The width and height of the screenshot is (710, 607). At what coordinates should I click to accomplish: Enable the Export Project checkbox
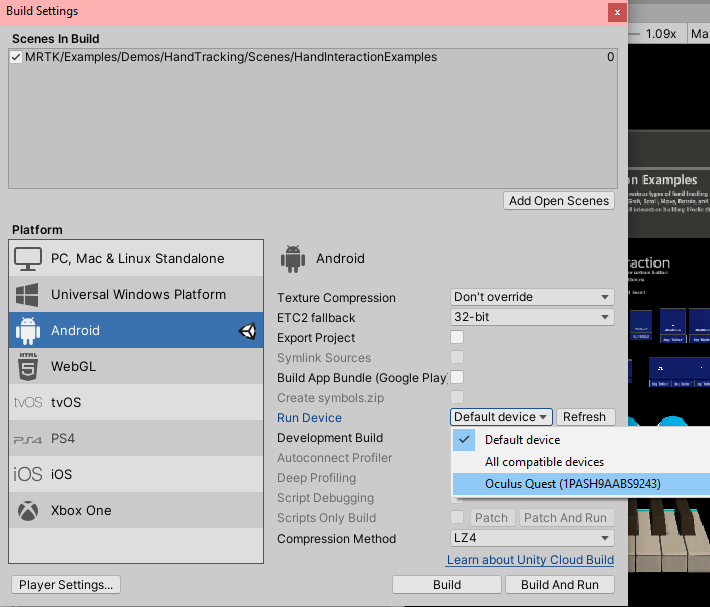click(x=457, y=338)
